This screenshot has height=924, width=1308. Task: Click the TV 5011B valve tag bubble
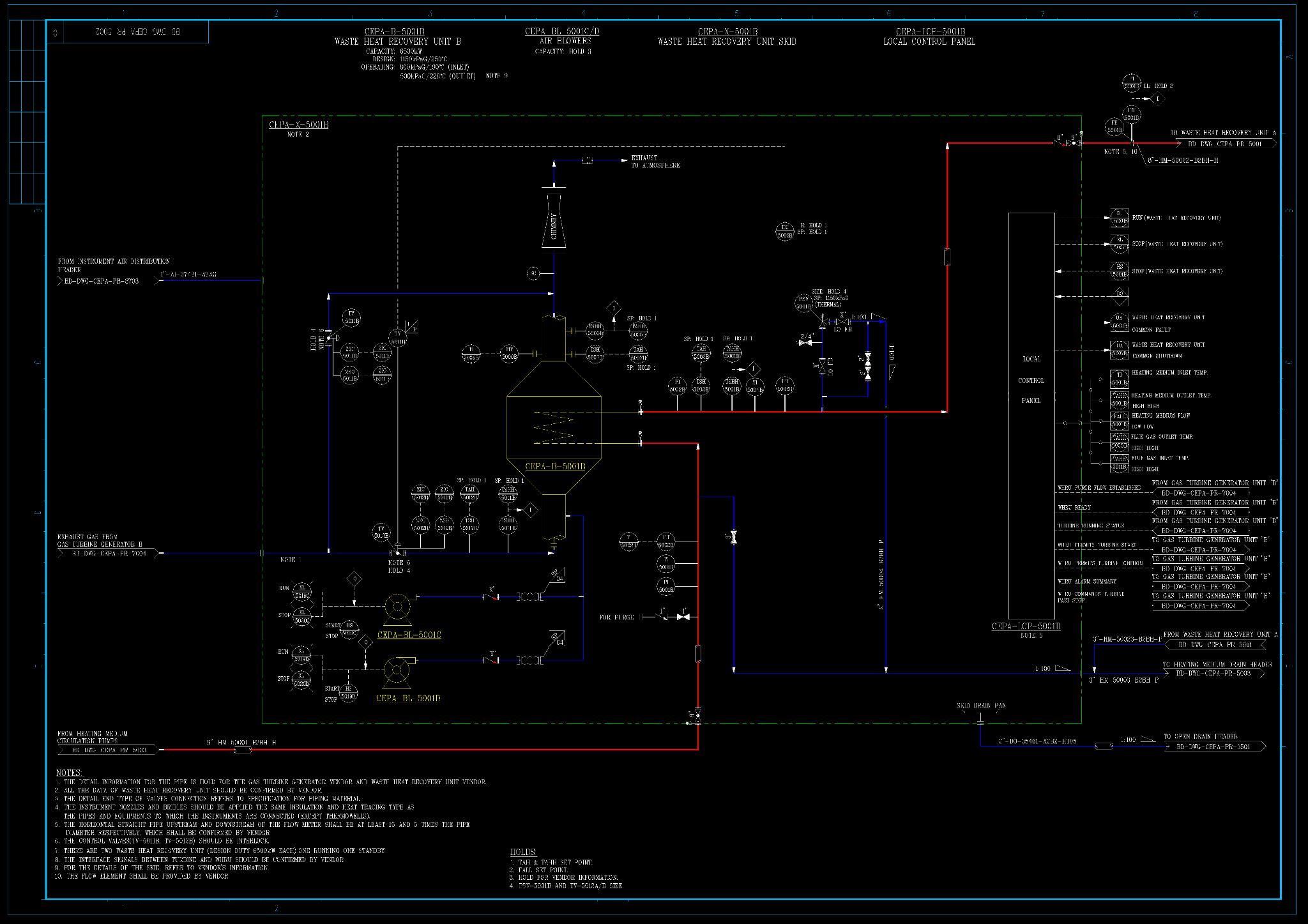[x=351, y=317]
